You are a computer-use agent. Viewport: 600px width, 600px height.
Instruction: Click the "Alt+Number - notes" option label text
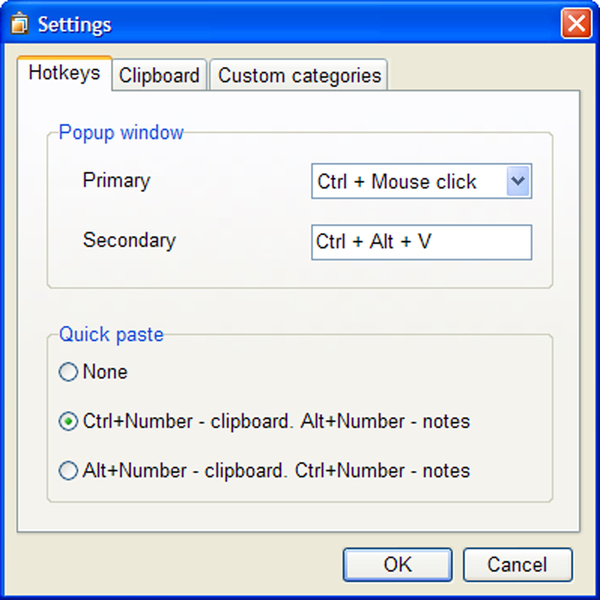[385, 422]
